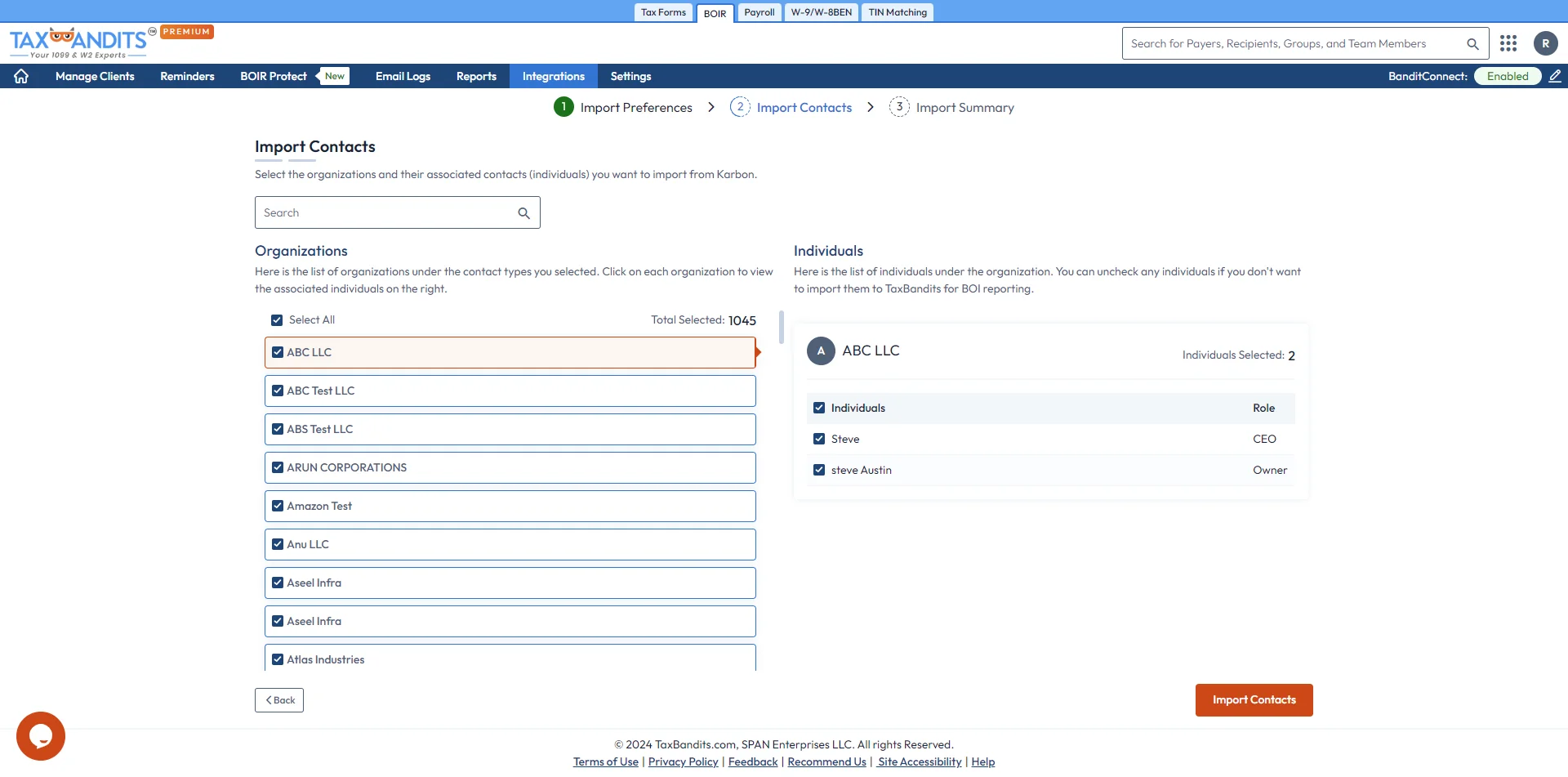The image size is (1568, 777).
Task: Open the chat support bubble
Action: 41,736
